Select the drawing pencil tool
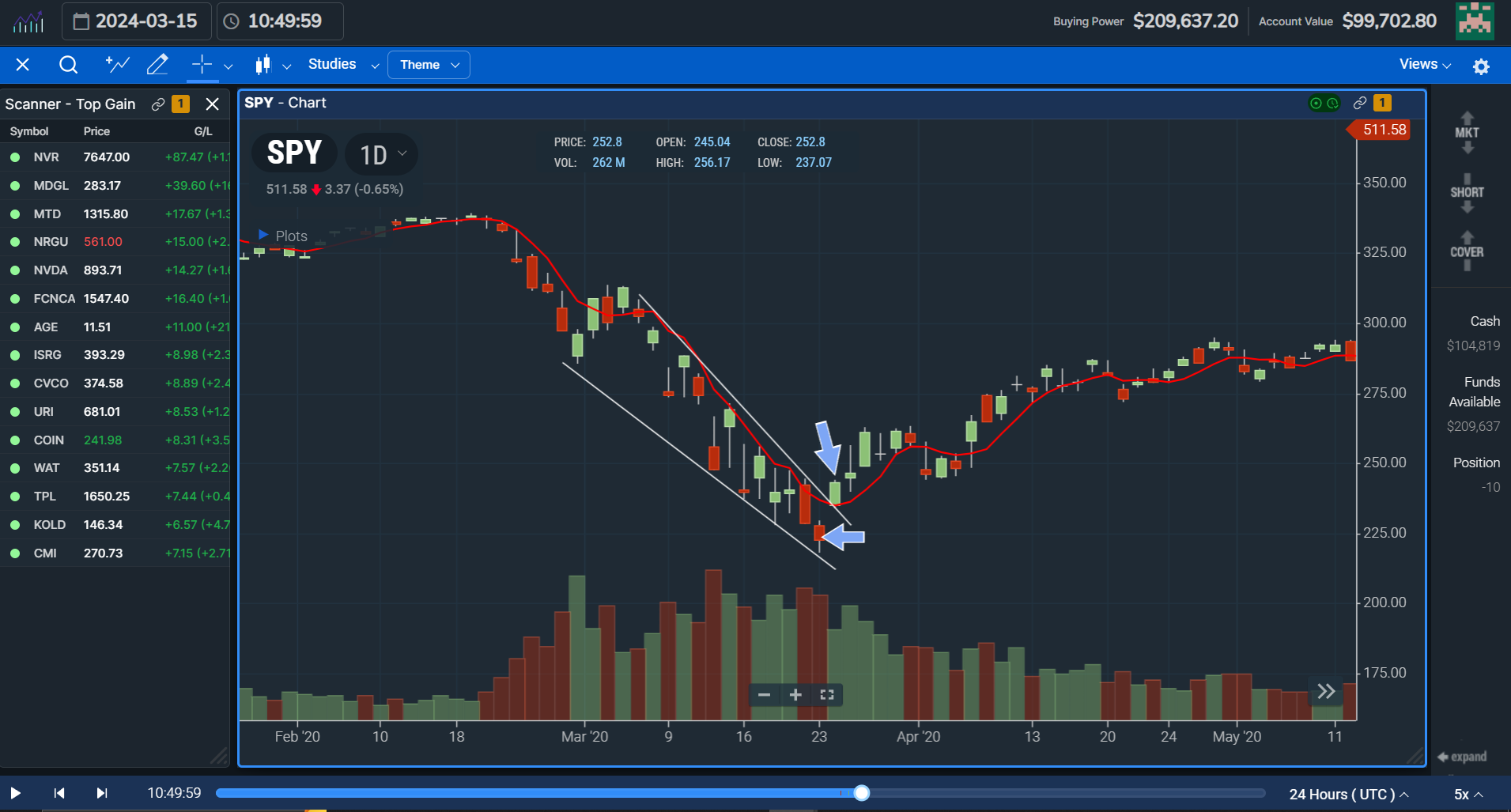Screen dimensions: 1511x812 click(157, 64)
